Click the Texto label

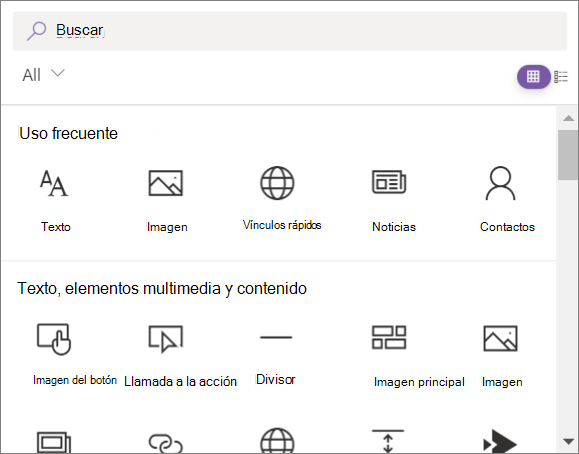click(x=56, y=226)
